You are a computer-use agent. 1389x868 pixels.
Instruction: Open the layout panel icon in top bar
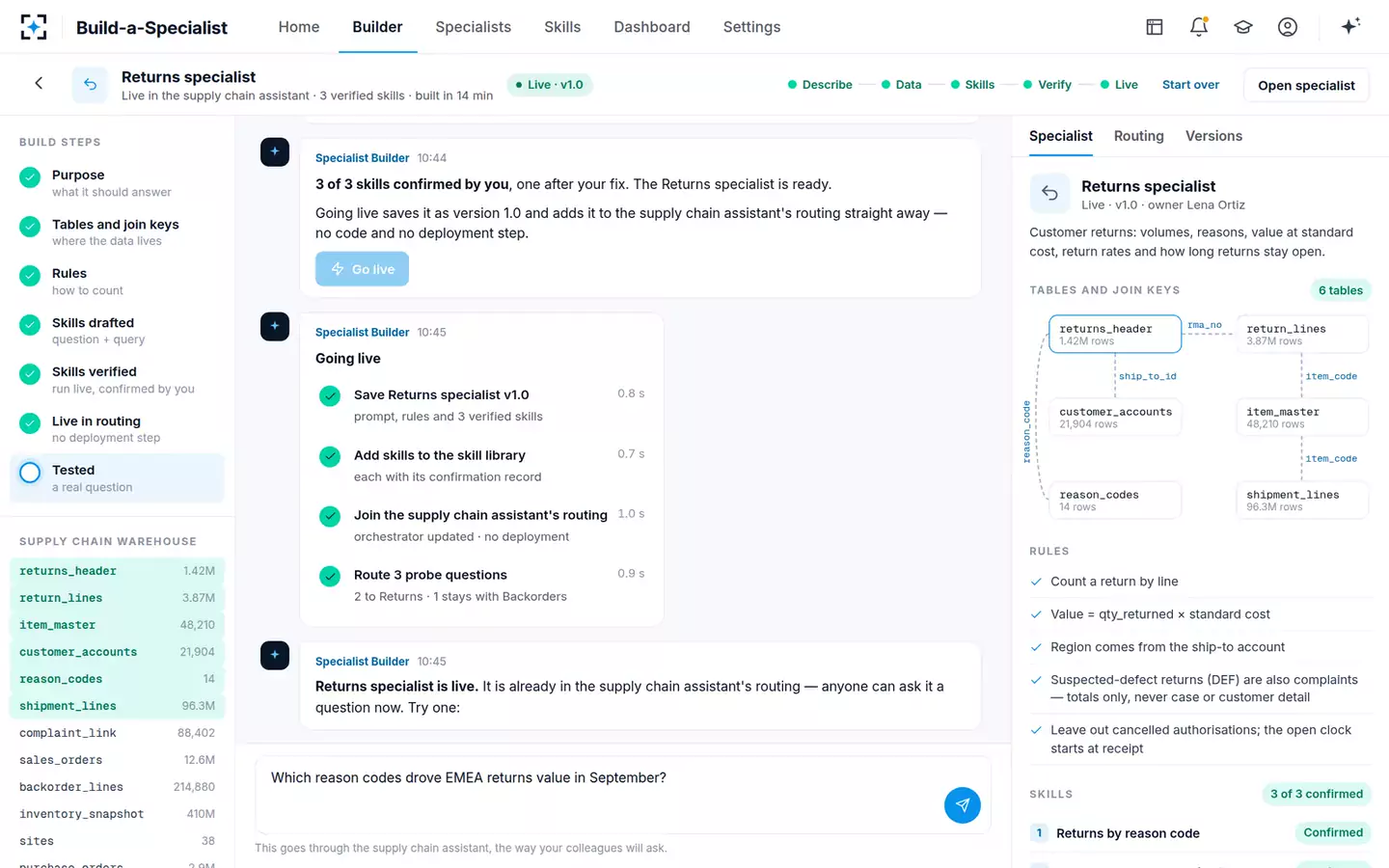[1155, 27]
